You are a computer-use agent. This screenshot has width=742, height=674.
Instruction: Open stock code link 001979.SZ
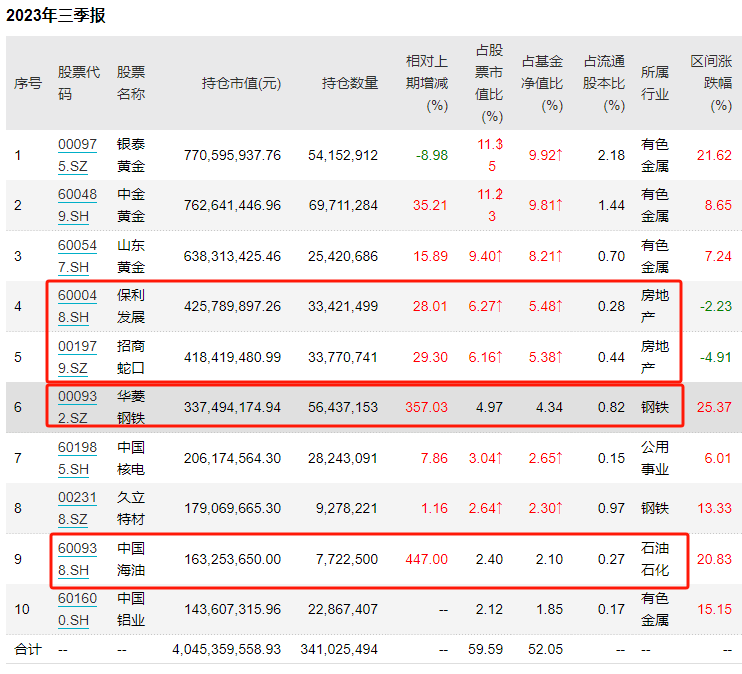tap(78, 357)
